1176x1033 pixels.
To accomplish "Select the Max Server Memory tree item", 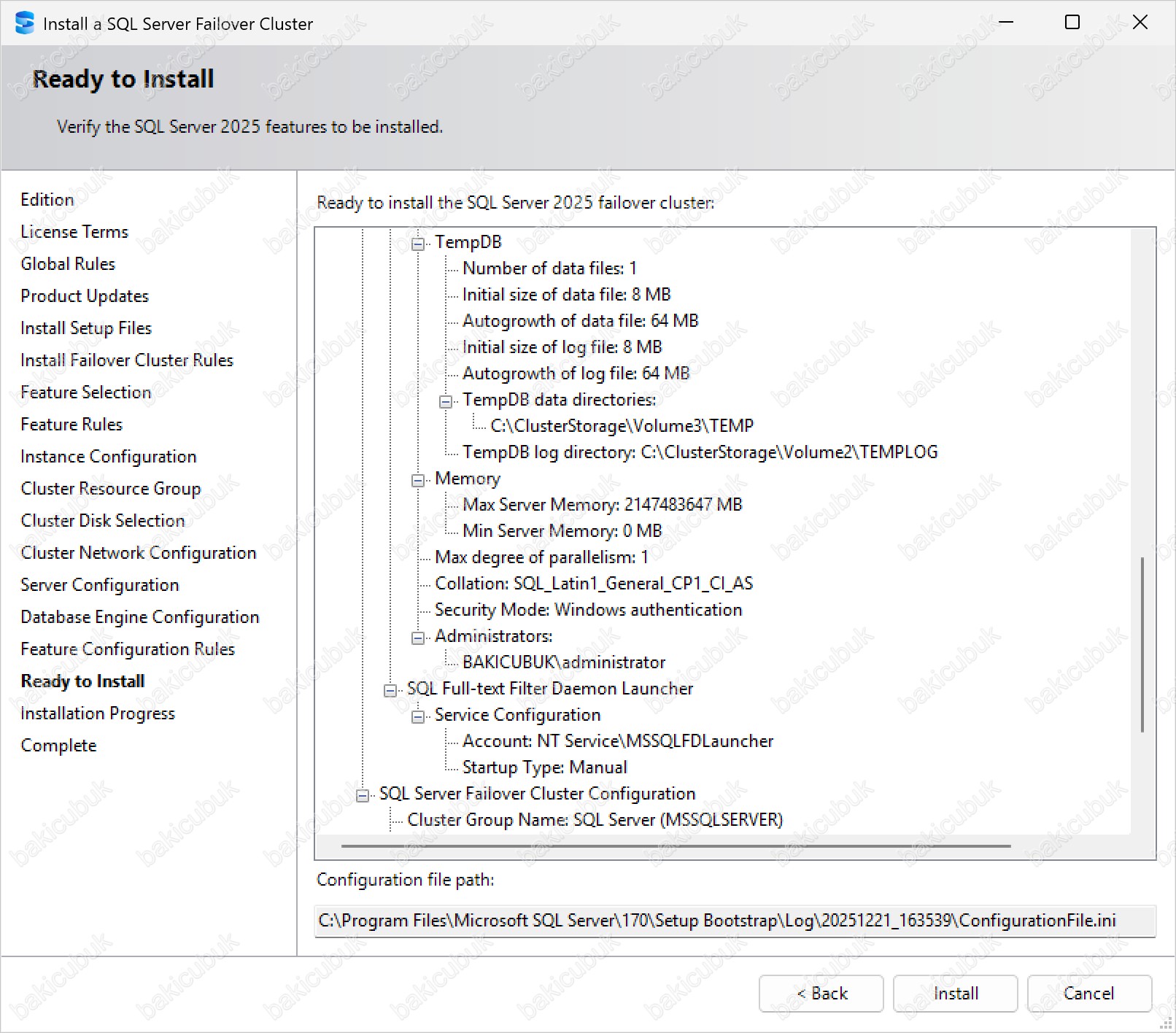I will coord(602,505).
